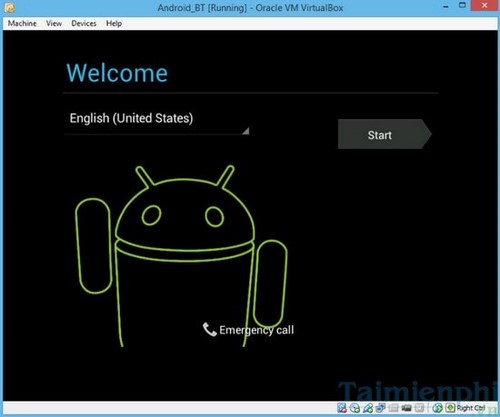Click the dark display status icon

(x=406, y=408)
